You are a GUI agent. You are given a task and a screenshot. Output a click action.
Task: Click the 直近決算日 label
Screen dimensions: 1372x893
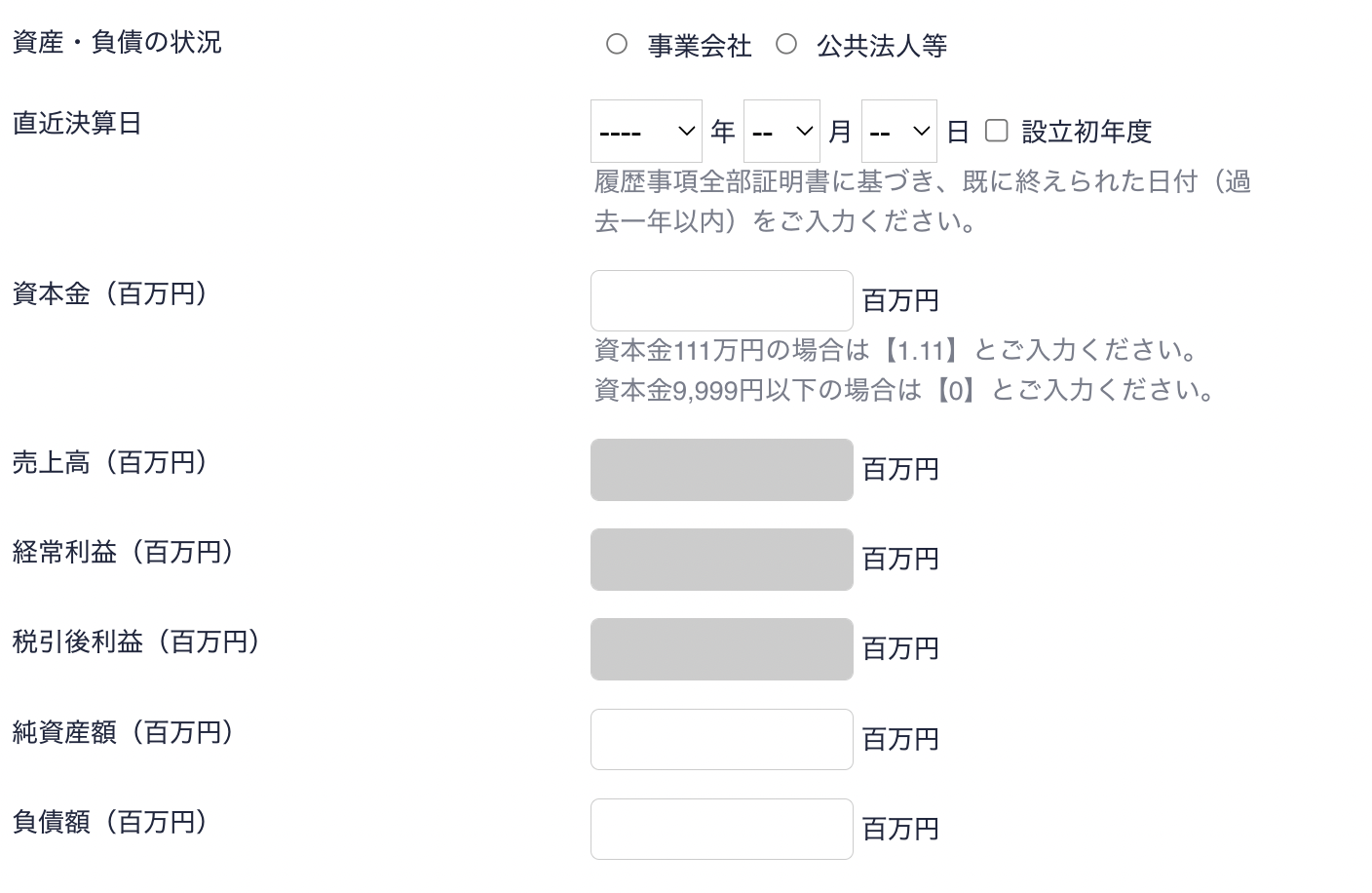coord(77,123)
